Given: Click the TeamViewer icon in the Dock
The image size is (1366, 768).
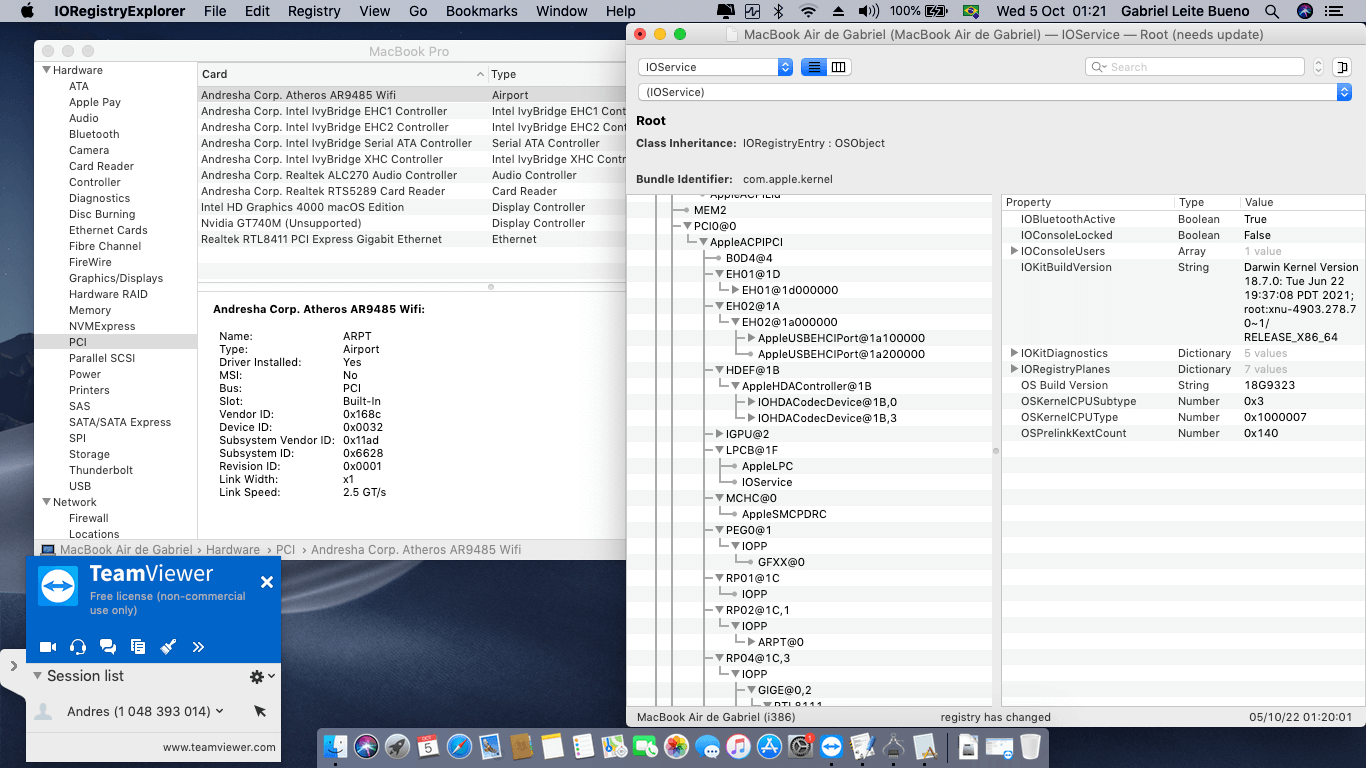Looking at the screenshot, I should [x=831, y=746].
